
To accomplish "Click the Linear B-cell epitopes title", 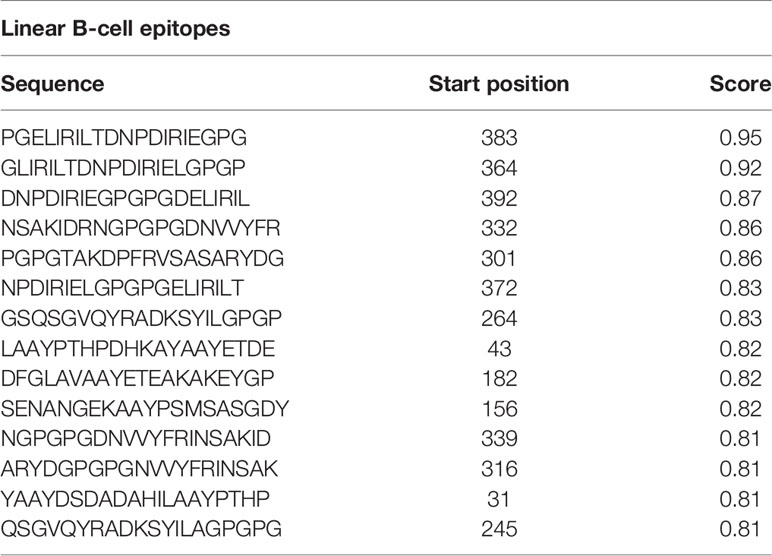I will point(116,29).
